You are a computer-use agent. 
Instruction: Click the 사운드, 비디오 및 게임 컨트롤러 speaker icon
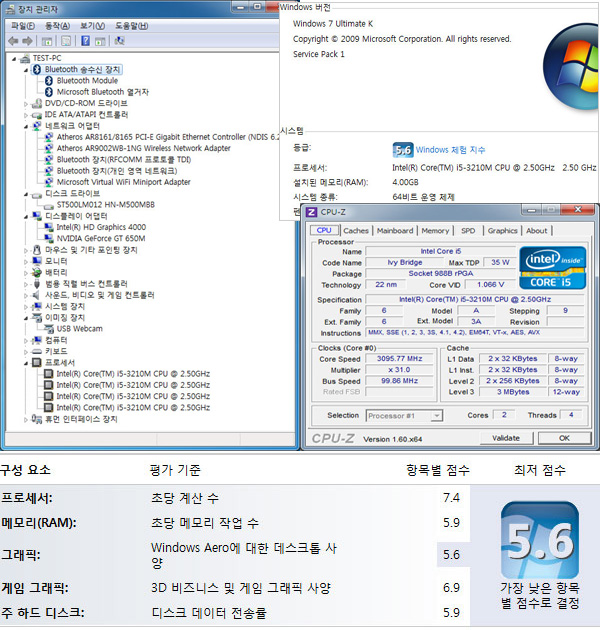pyautogui.click(x=37, y=295)
